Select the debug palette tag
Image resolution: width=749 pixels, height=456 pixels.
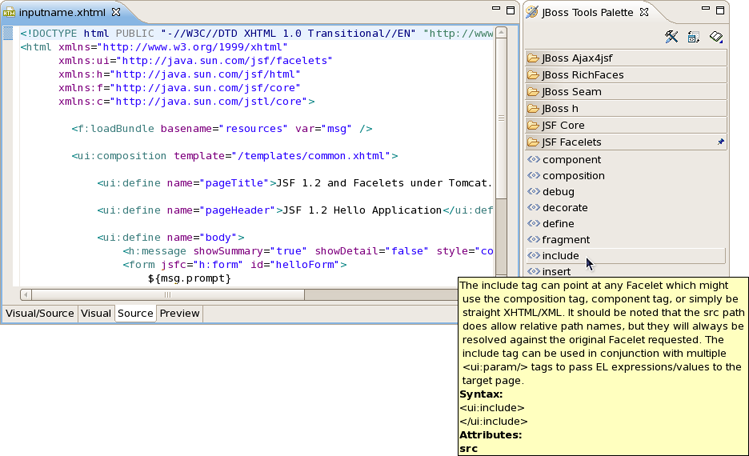(x=626, y=191)
